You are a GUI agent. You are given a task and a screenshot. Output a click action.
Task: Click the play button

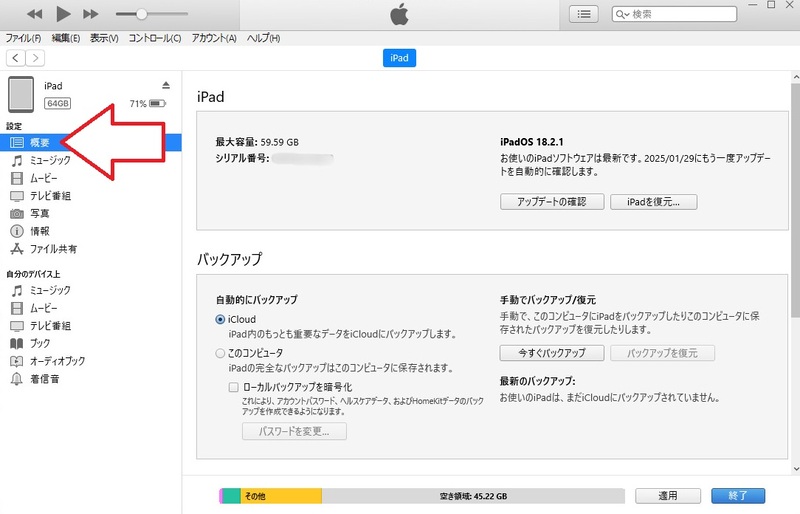click(x=63, y=14)
